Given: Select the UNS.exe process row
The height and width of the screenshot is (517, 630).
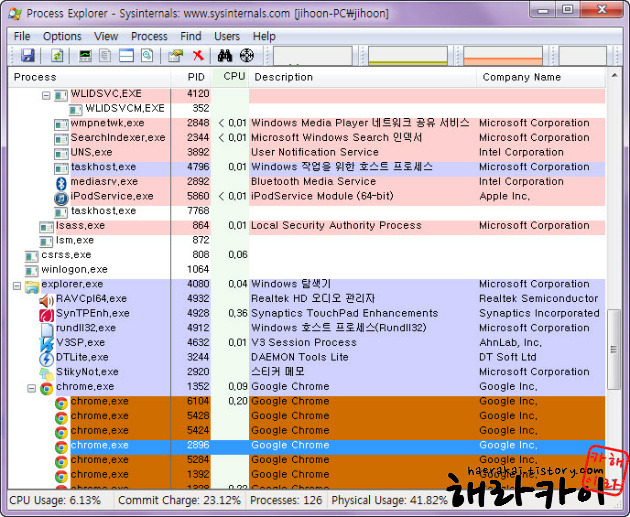Looking at the screenshot, I should [307, 154].
